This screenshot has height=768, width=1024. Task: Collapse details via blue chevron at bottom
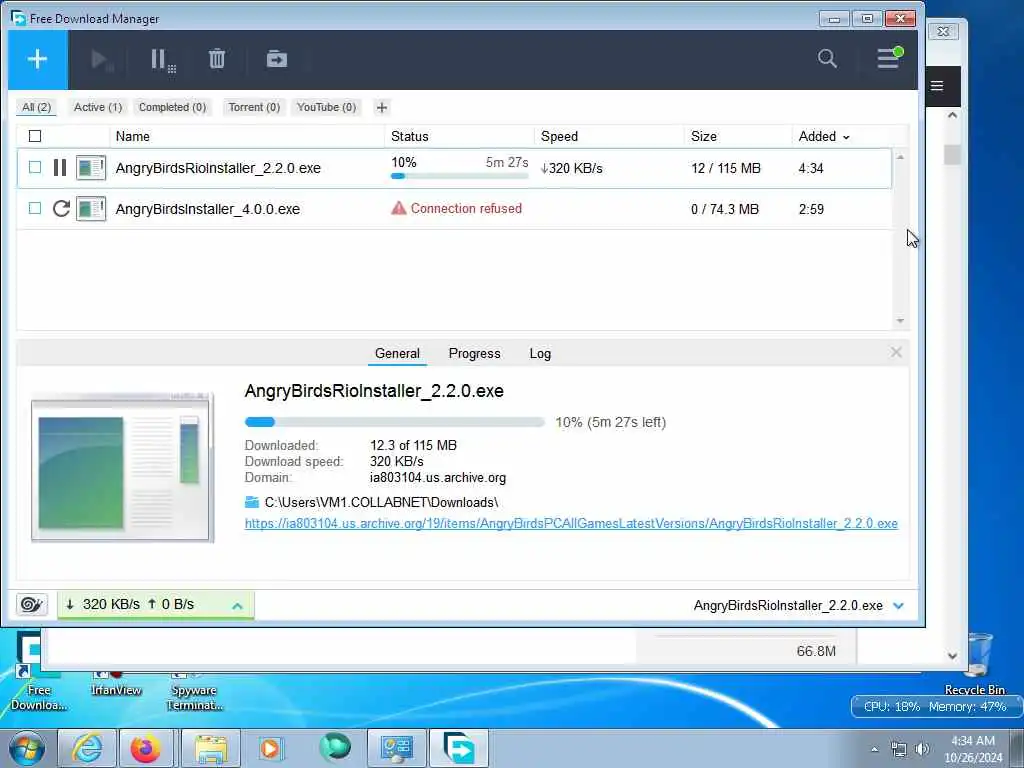pos(899,605)
